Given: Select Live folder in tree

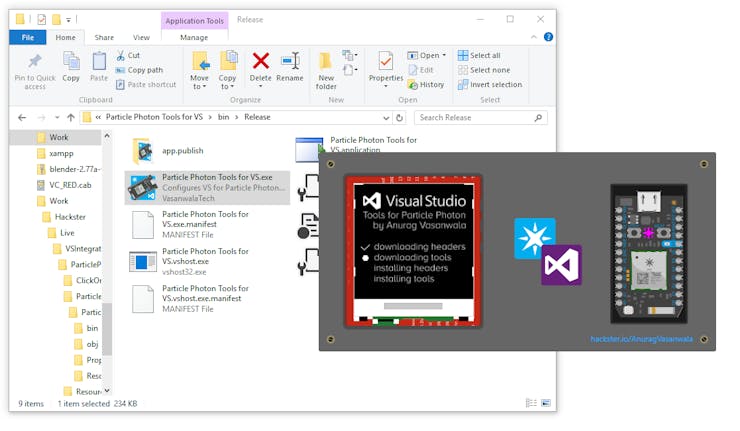Looking at the screenshot, I should (61, 233).
